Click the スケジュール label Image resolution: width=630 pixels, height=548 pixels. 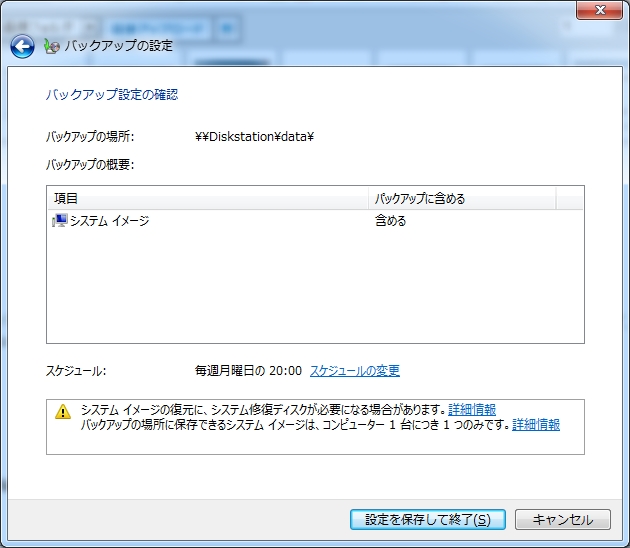click(x=76, y=370)
